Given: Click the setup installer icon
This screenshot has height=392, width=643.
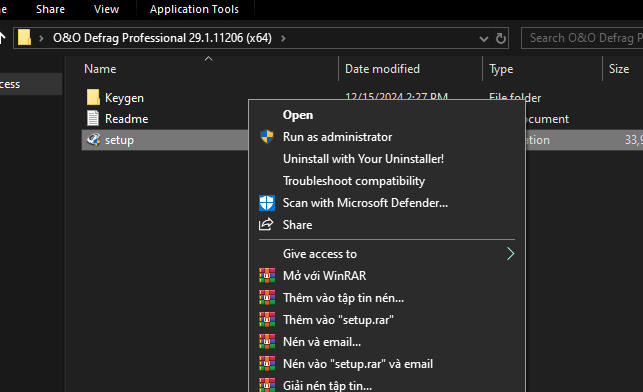Looking at the screenshot, I should (x=93, y=140).
